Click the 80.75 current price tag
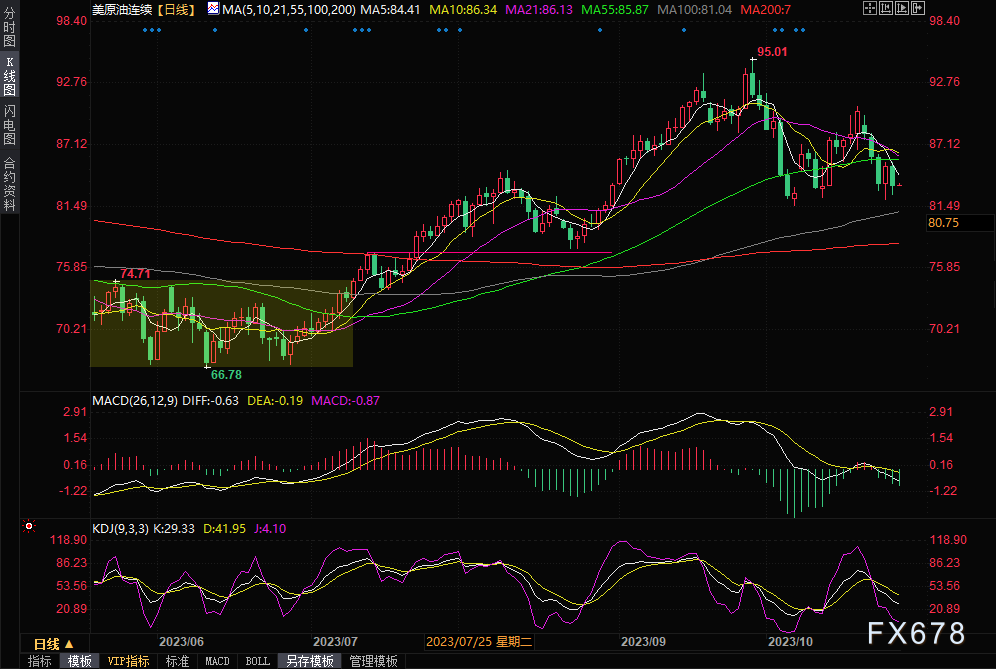Image resolution: width=996 pixels, height=669 pixels. [943, 223]
